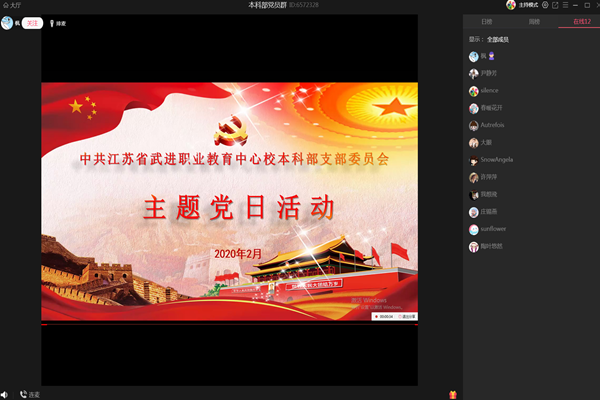The image size is (600, 400).
Task: Click the 主持模式 host mode label
Action: [x=528, y=5]
